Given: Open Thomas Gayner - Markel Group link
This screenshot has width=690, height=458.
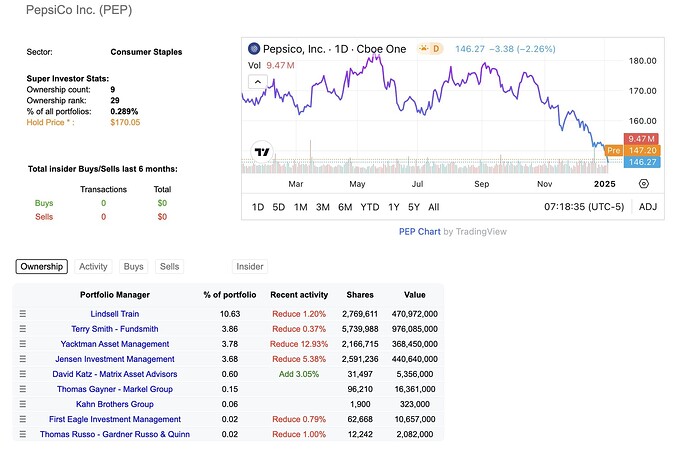Looking at the screenshot, I should (x=114, y=389).
